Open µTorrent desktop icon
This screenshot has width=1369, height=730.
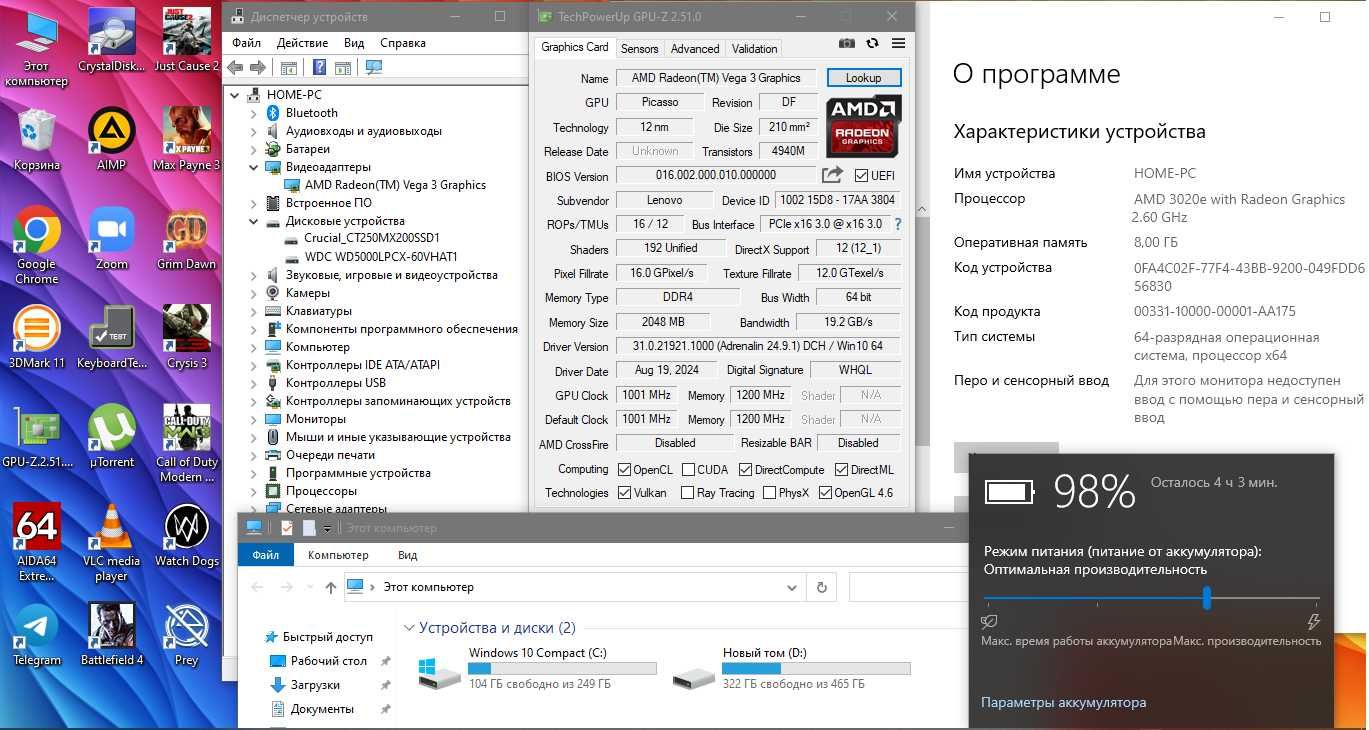pyautogui.click(x=111, y=437)
